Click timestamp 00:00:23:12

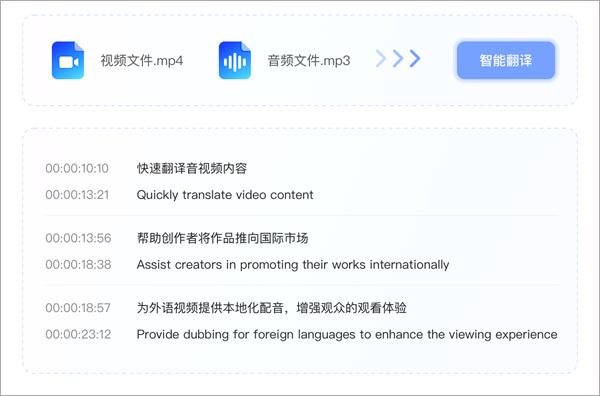click(x=78, y=334)
